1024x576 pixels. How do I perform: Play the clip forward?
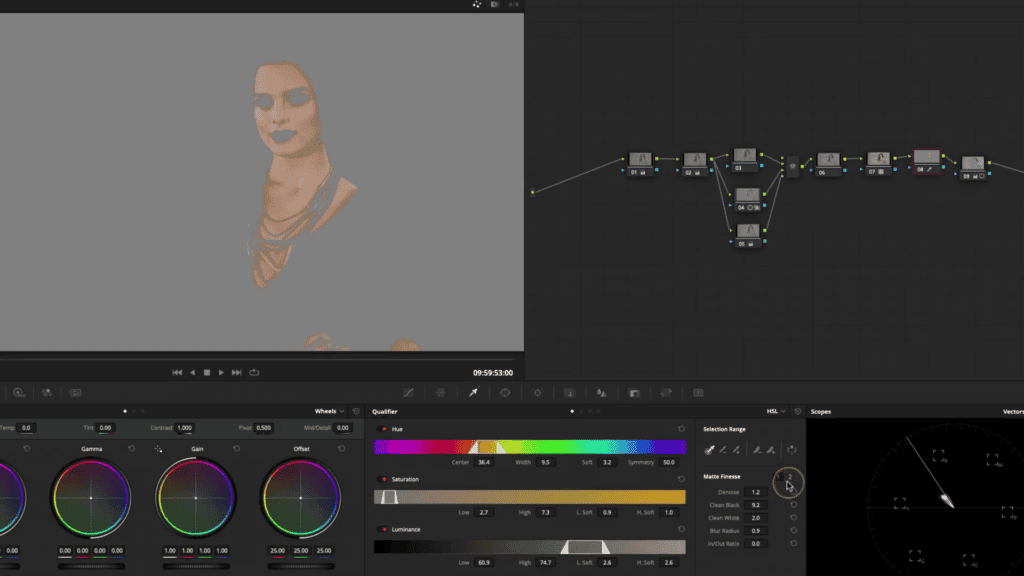[x=221, y=372]
